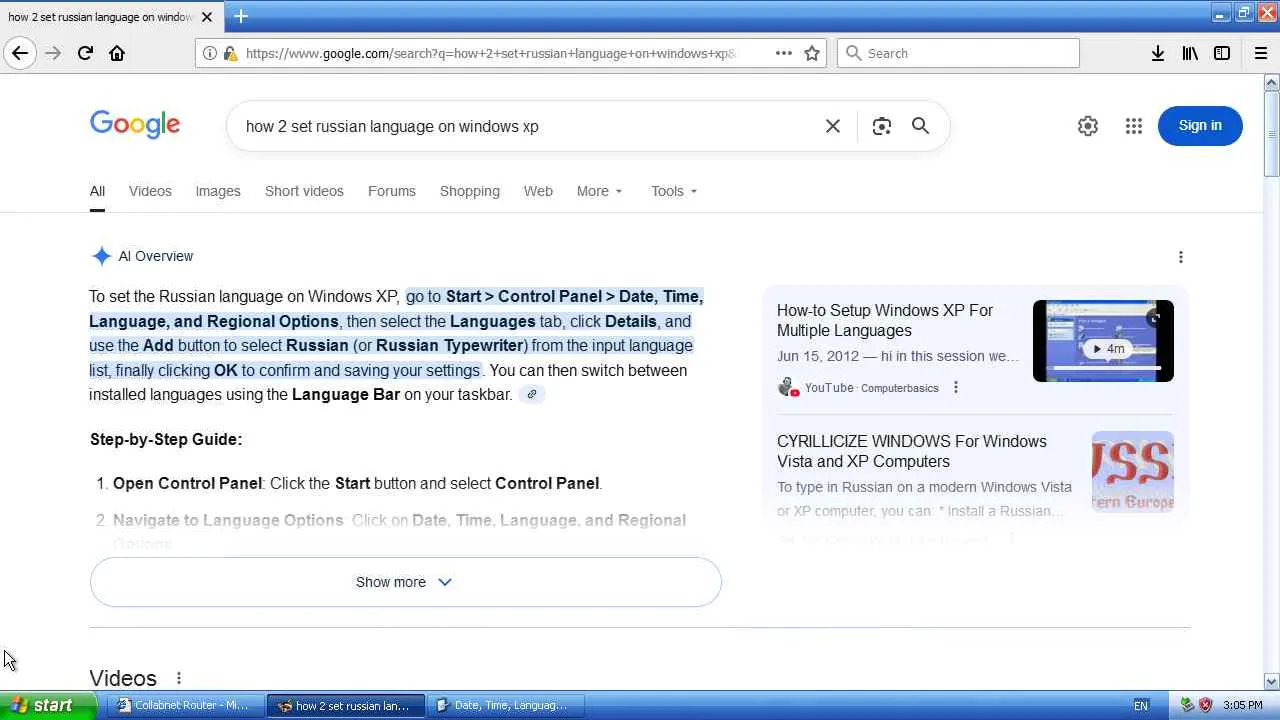Reload the current page
The image size is (1280, 720).
[x=85, y=53]
